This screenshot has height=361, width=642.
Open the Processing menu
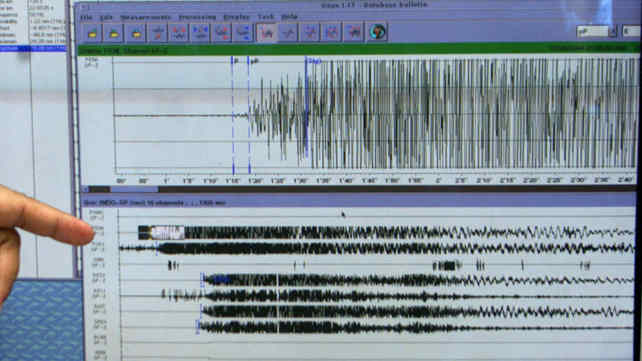[x=197, y=17]
